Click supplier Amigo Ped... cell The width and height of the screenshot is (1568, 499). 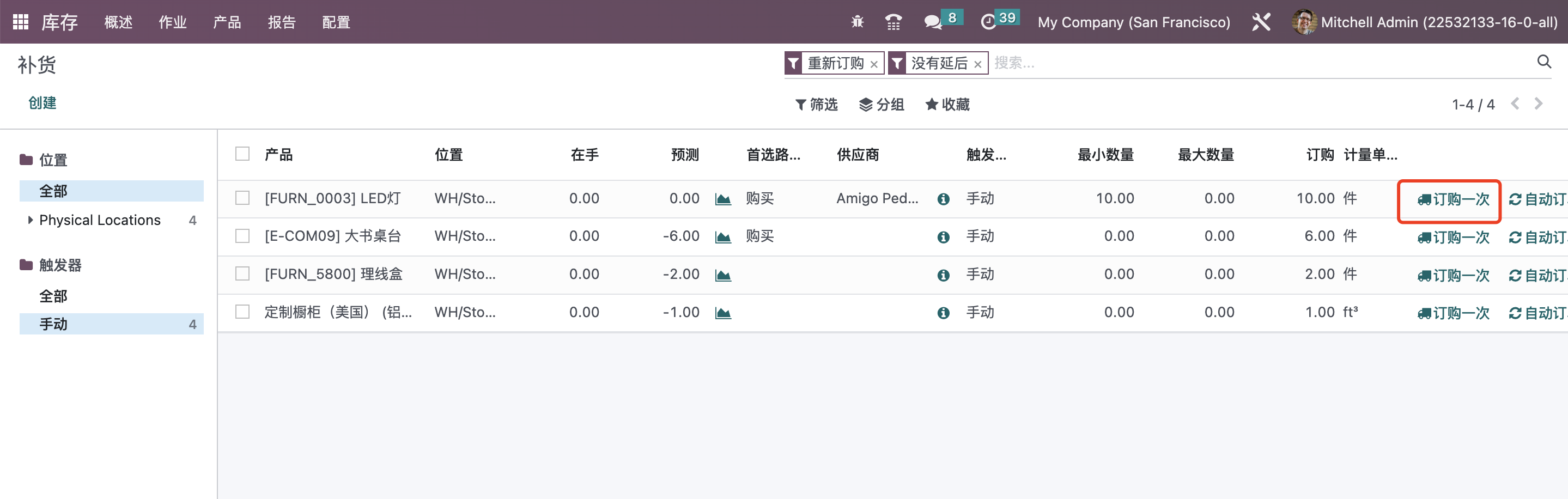click(877, 198)
